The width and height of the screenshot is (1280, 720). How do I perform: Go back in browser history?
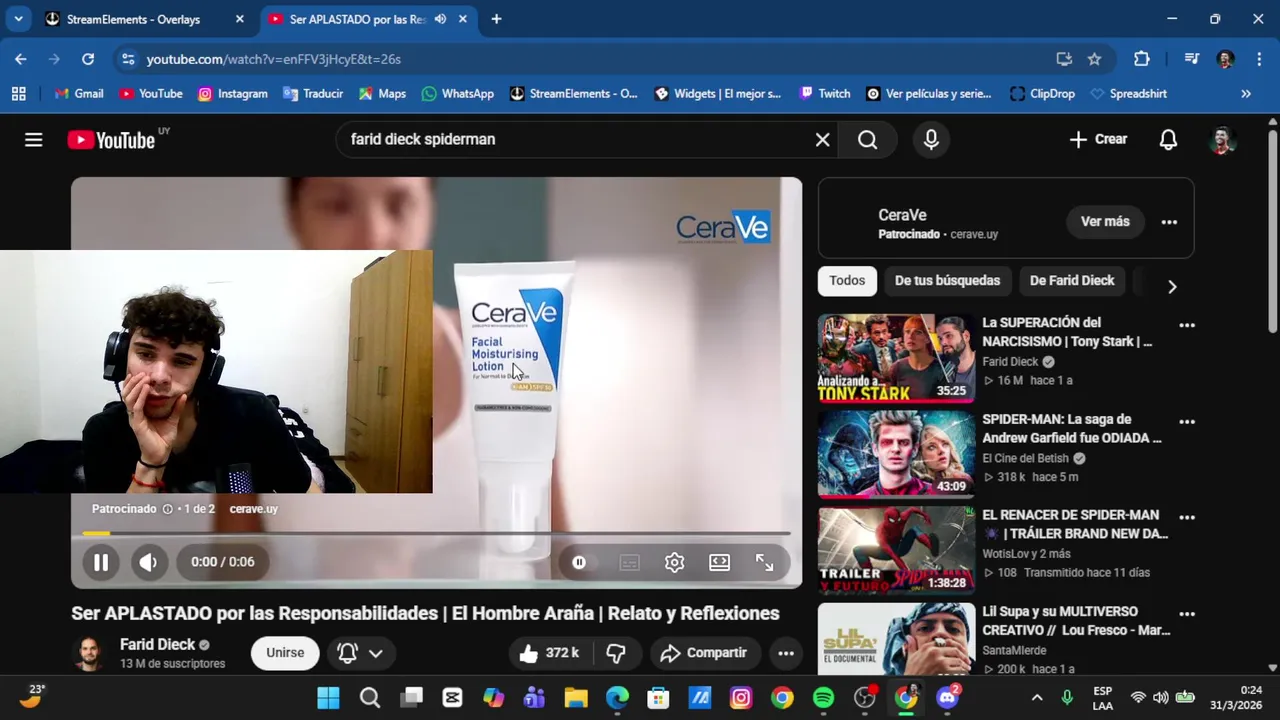point(21,59)
